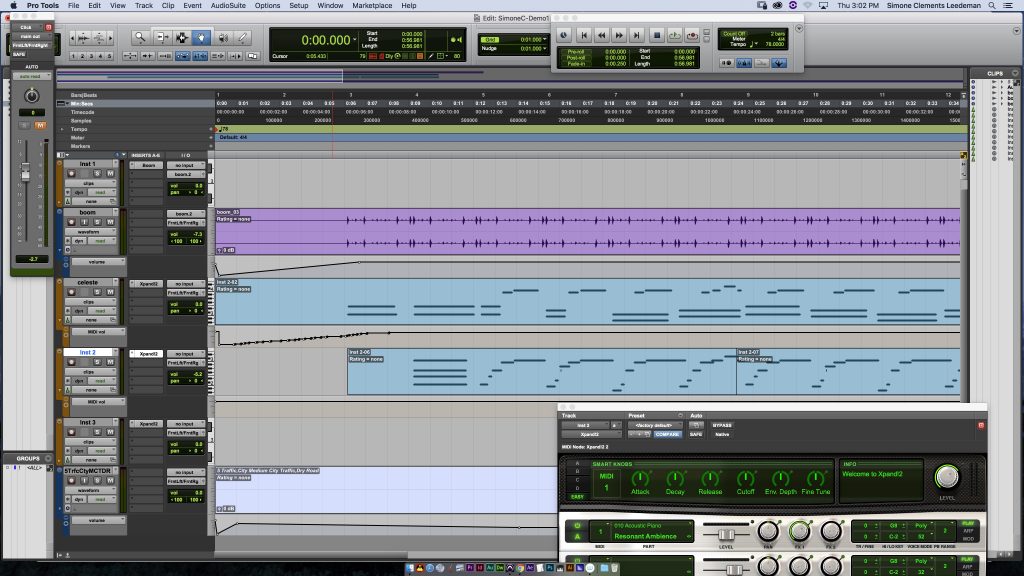Click the Play button in transport
Viewport: 1024px width, 576px height.
click(675, 35)
